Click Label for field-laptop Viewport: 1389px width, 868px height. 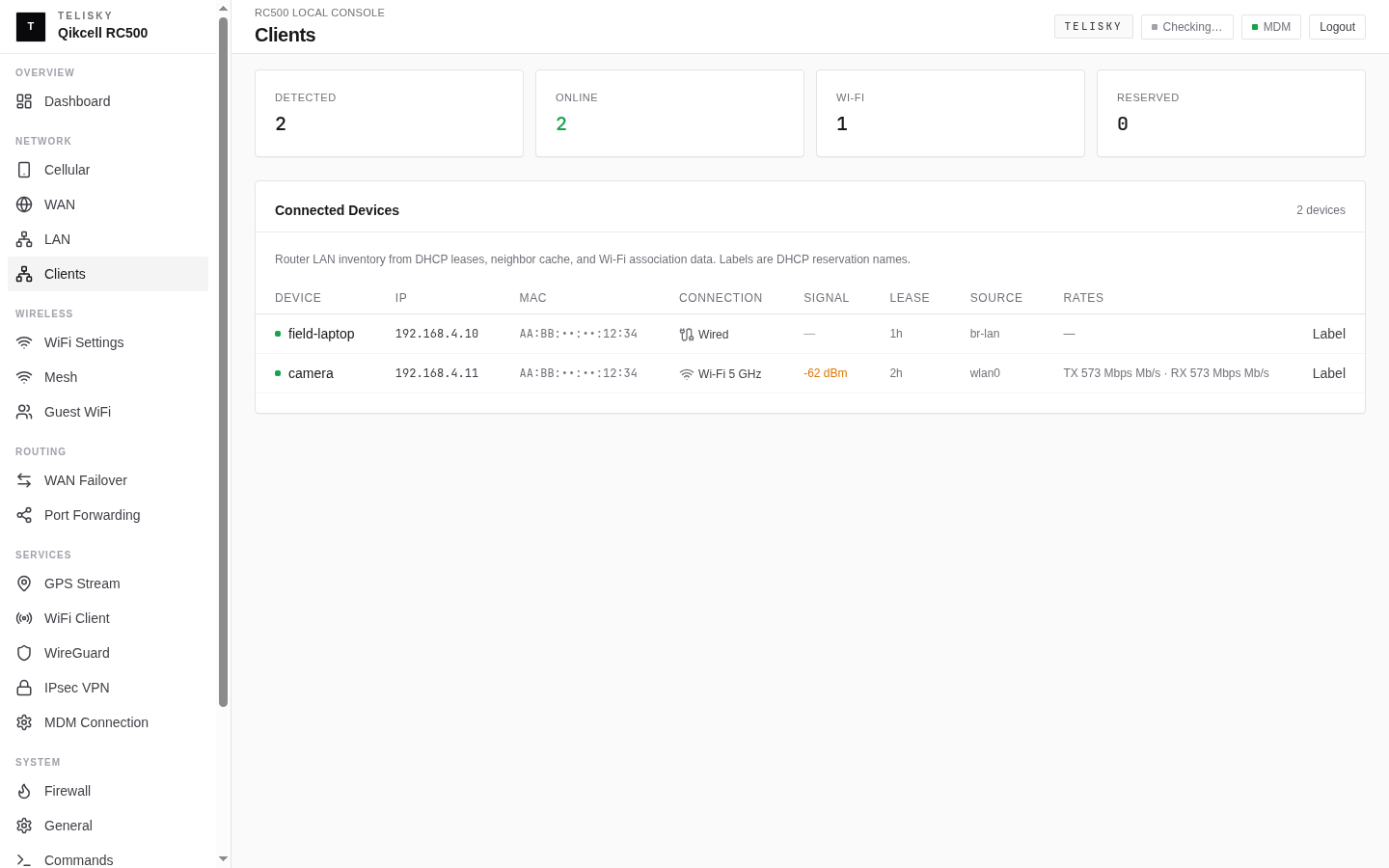point(1328,334)
